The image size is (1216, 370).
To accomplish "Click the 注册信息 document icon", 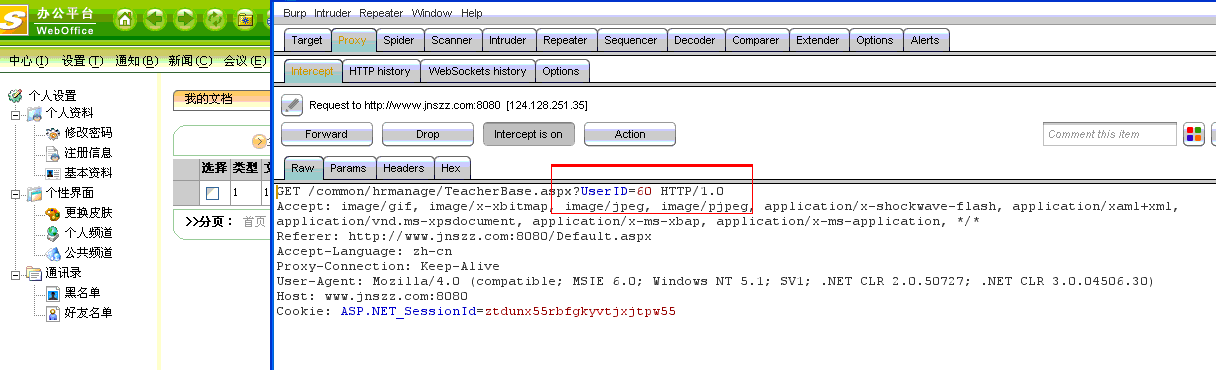I will 53,153.
